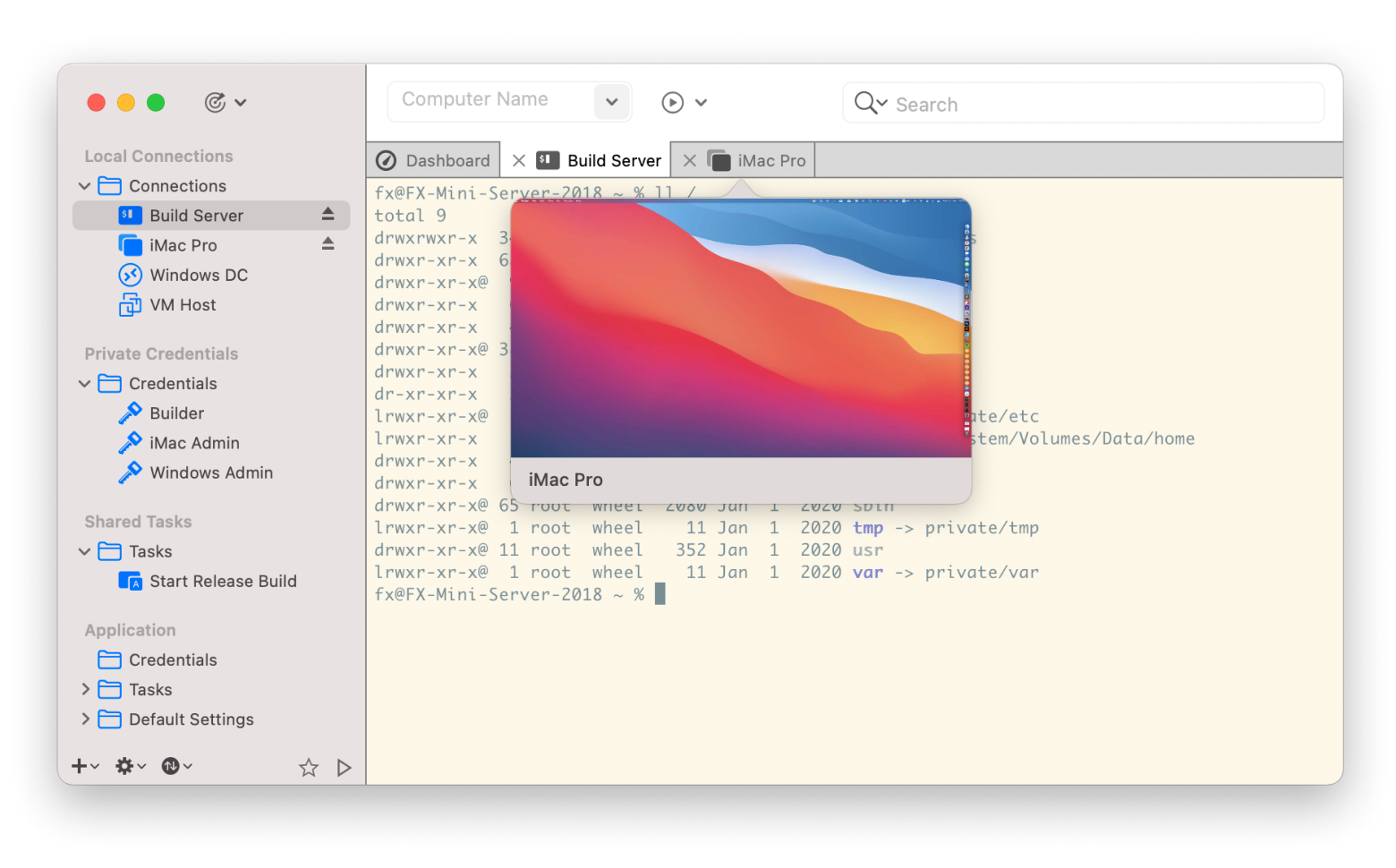Click the terminal prompt cursor line
Image resolution: width=1396 pixels, height=868 pixels.
click(x=519, y=594)
